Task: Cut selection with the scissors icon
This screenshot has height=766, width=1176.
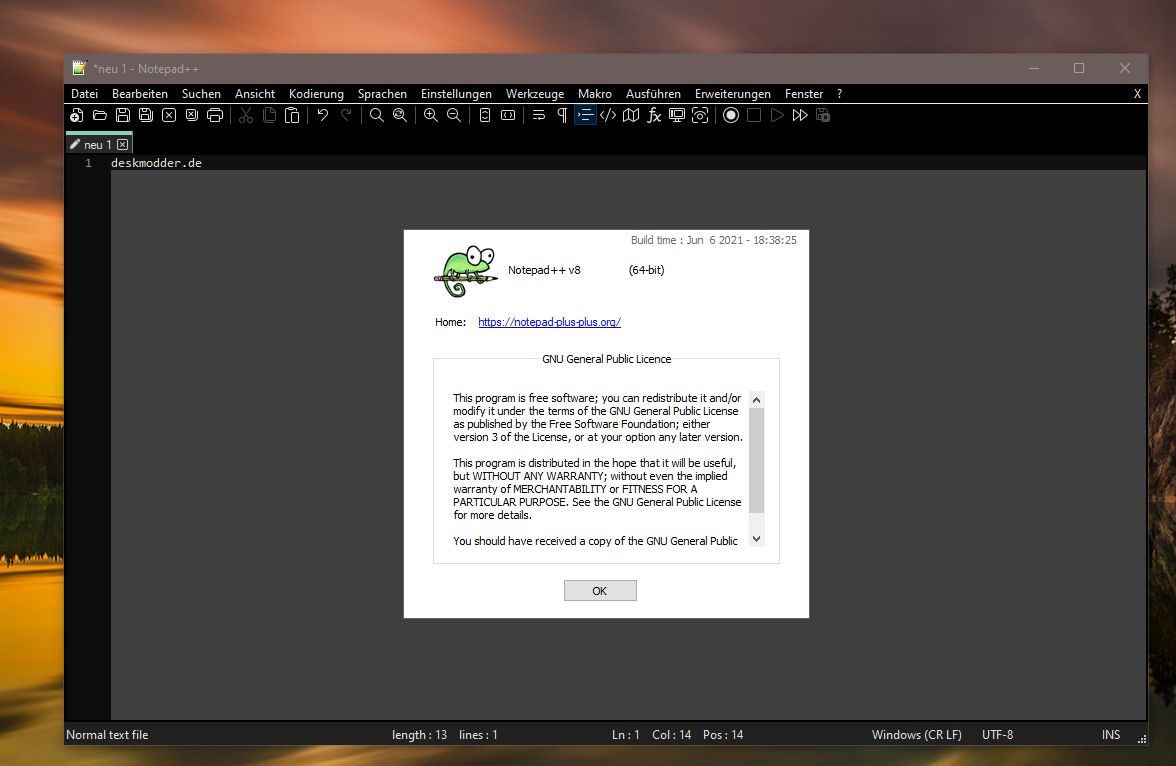Action: coord(246,115)
